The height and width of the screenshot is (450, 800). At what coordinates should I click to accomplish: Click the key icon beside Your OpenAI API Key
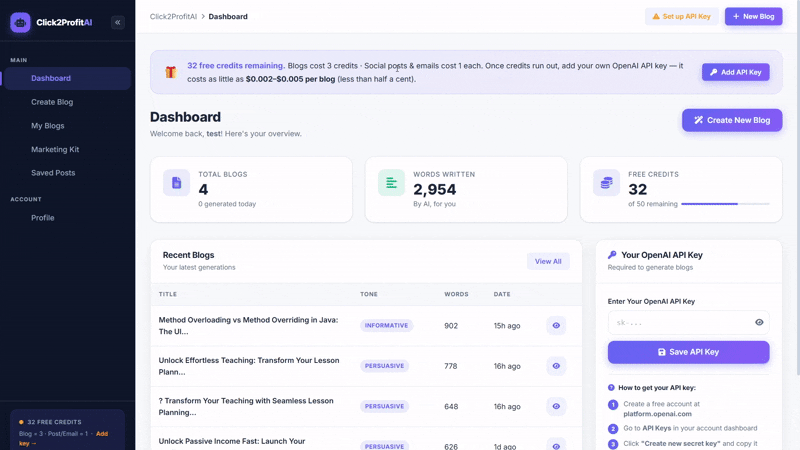[612, 255]
